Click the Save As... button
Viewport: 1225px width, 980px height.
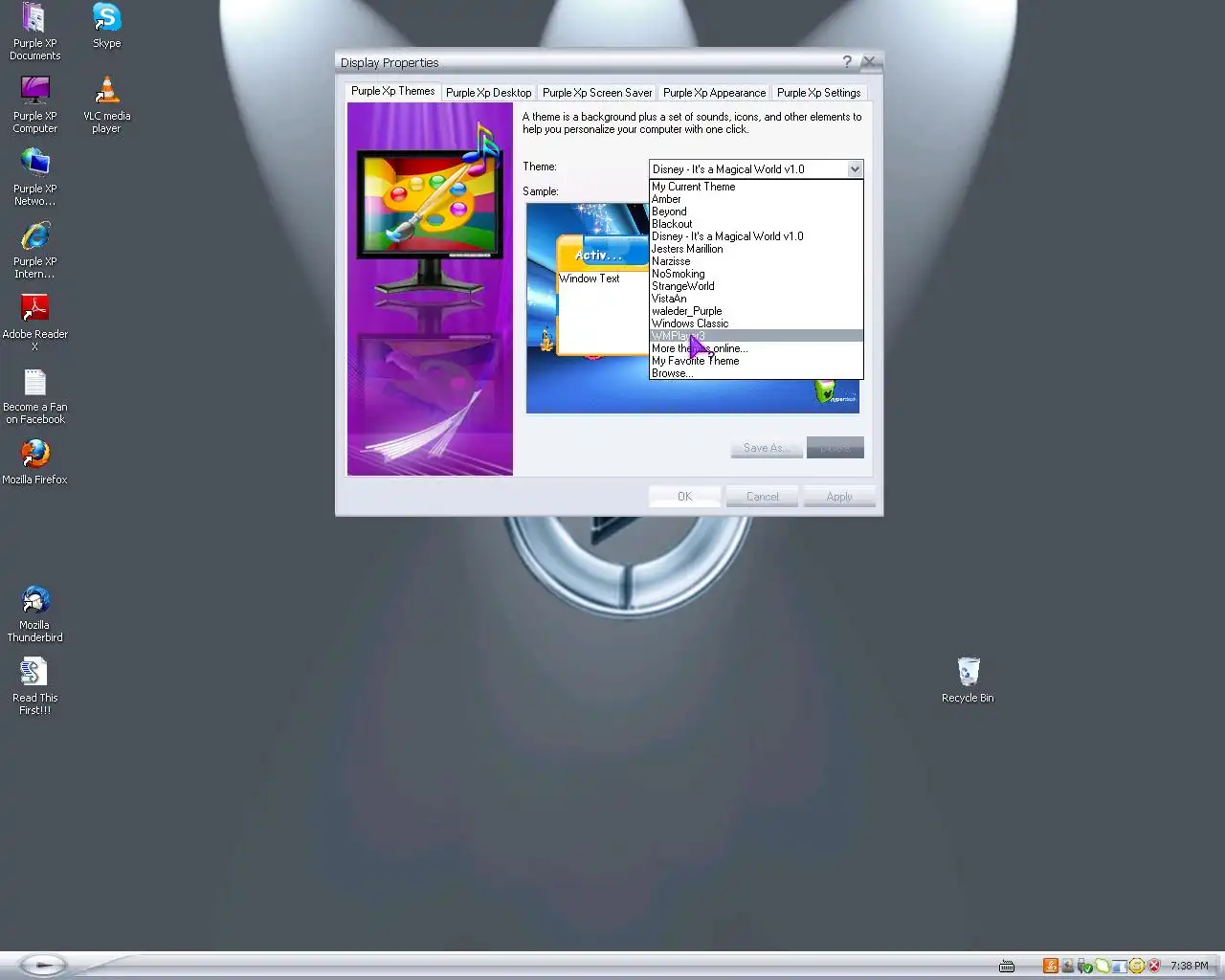coord(767,448)
